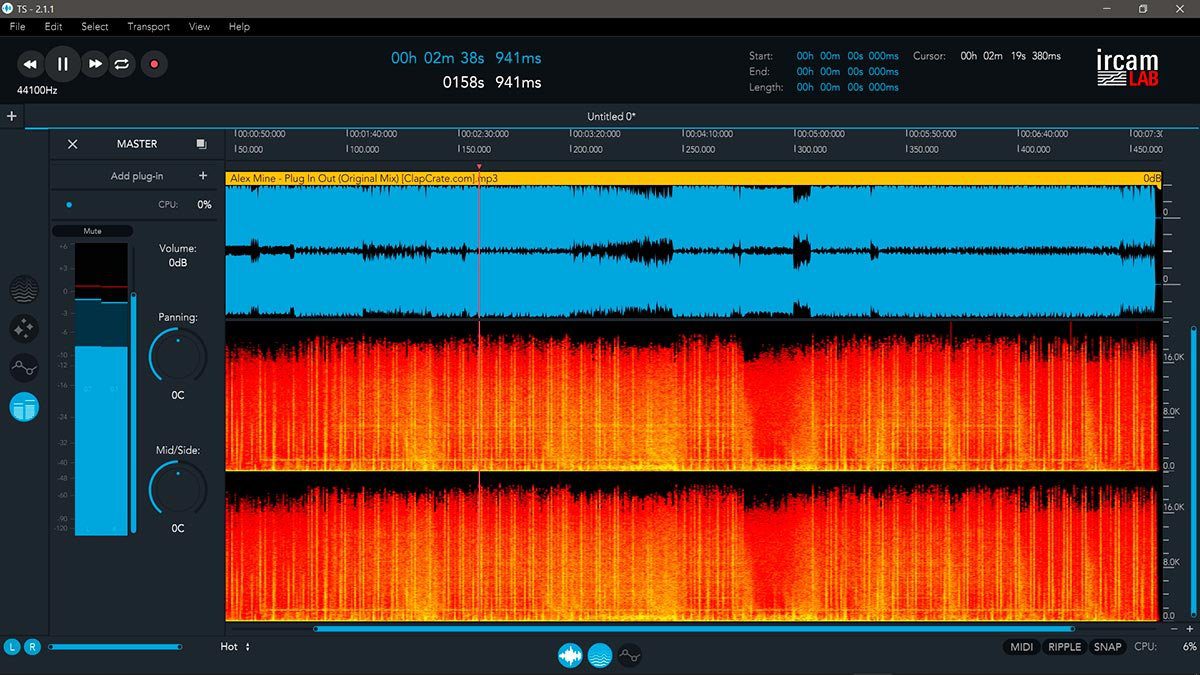Open the sparkle effects tool in sidebar
Screen dimensions: 1200x675
(x=24, y=328)
